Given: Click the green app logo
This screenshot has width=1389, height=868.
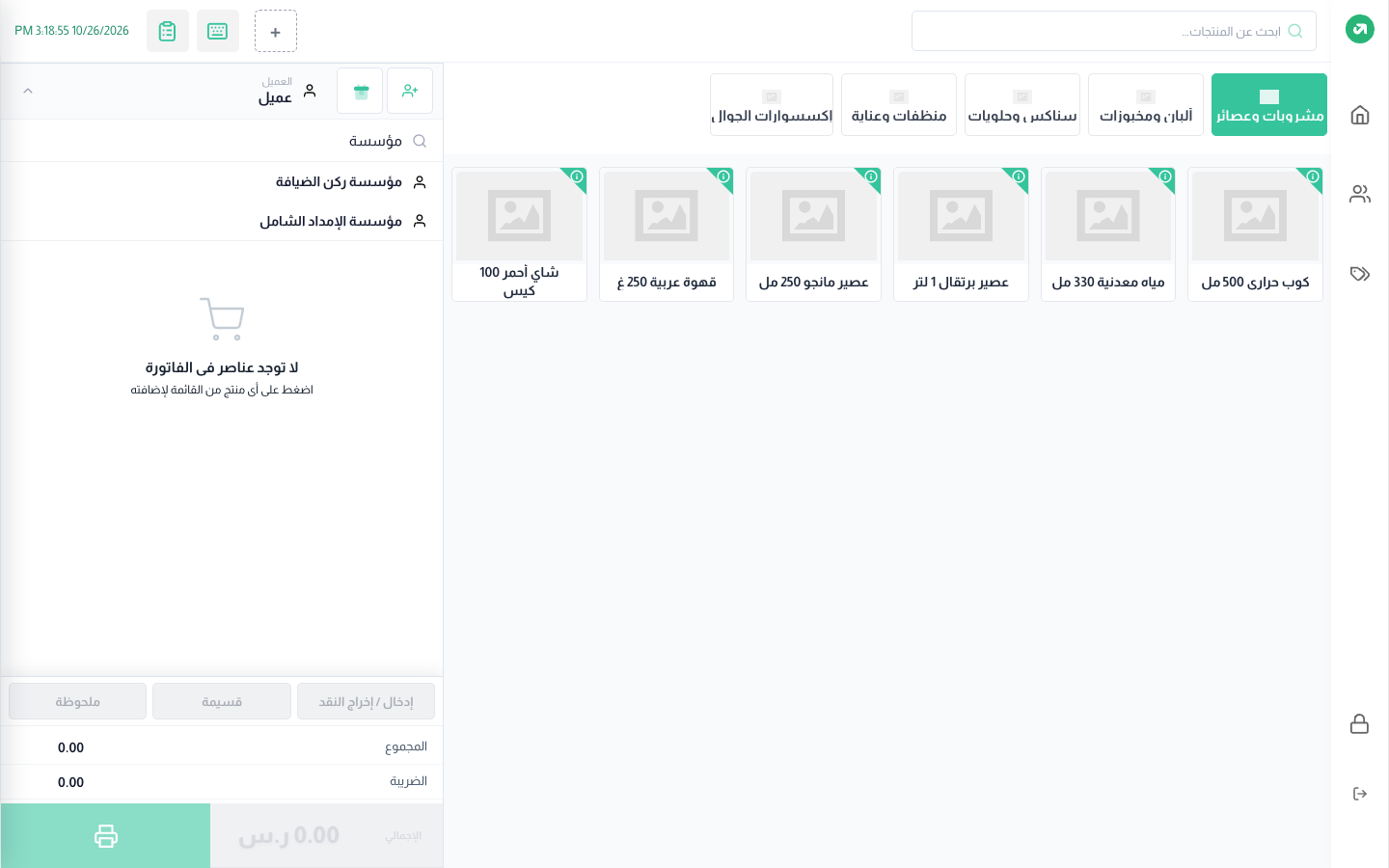Looking at the screenshot, I should tap(1360, 29).
